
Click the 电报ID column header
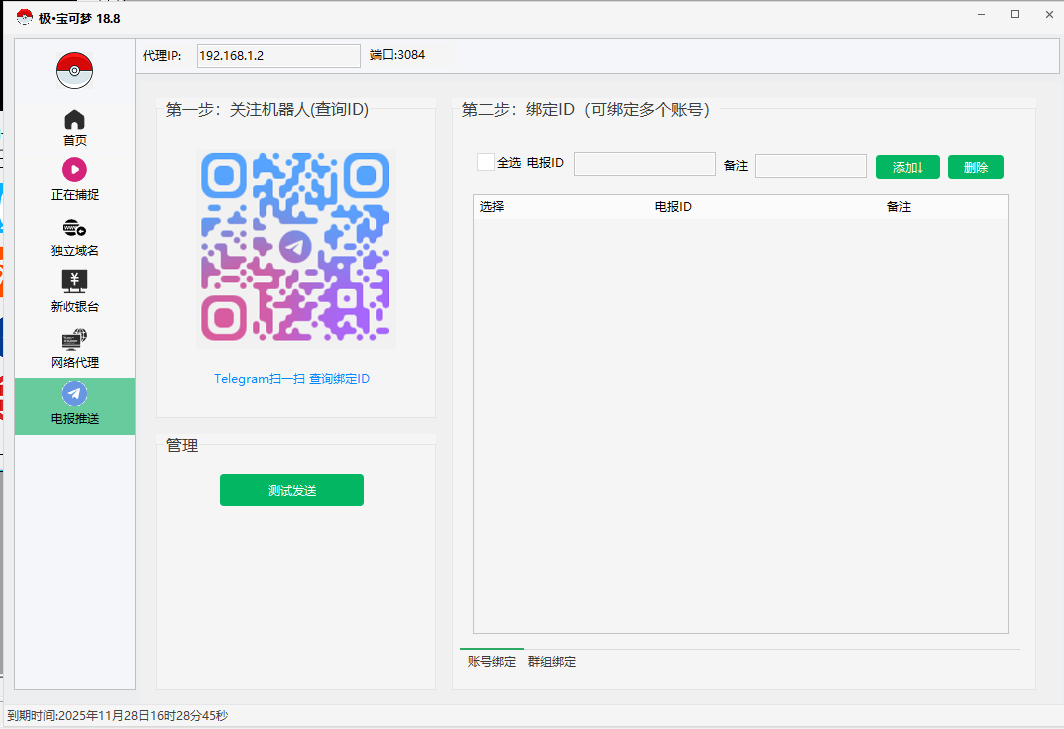tap(673, 207)
